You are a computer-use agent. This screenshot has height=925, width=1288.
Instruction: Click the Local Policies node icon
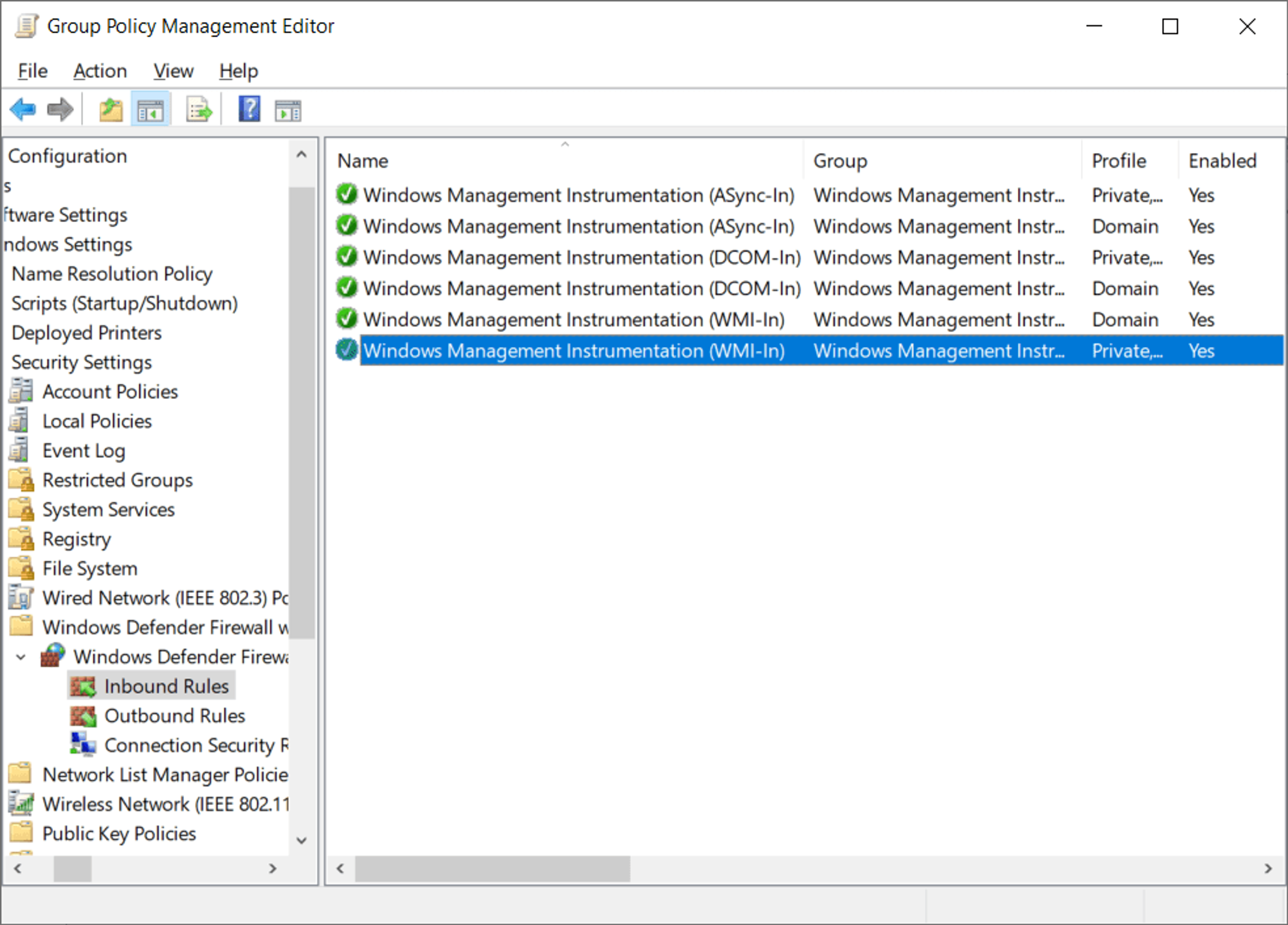[x=19, y=421]
